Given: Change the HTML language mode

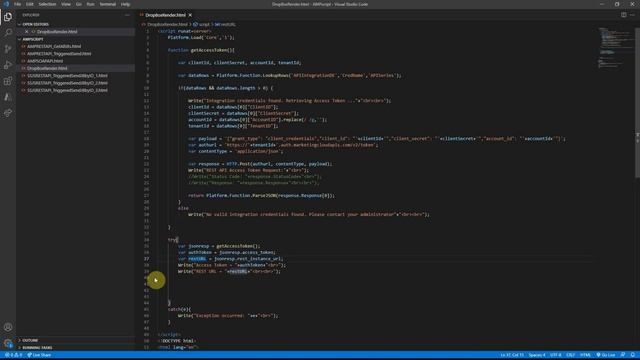Looking at the screenshot, I should click(585, 355).
